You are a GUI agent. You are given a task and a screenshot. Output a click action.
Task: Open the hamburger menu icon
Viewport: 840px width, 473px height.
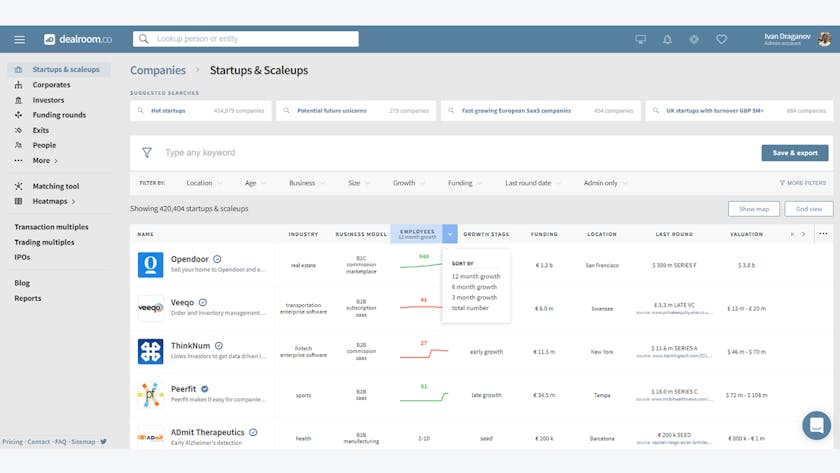coord(19,39)
